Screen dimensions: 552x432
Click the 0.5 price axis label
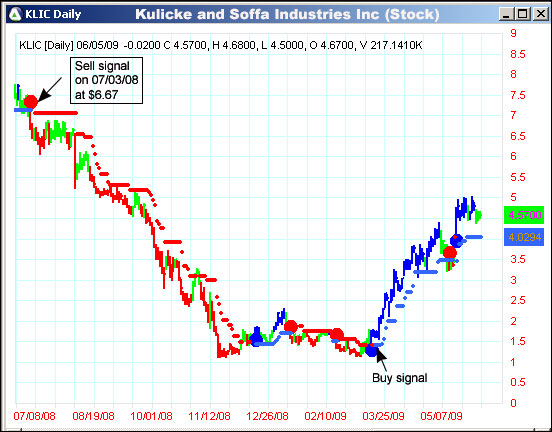[x=517, y=382]
